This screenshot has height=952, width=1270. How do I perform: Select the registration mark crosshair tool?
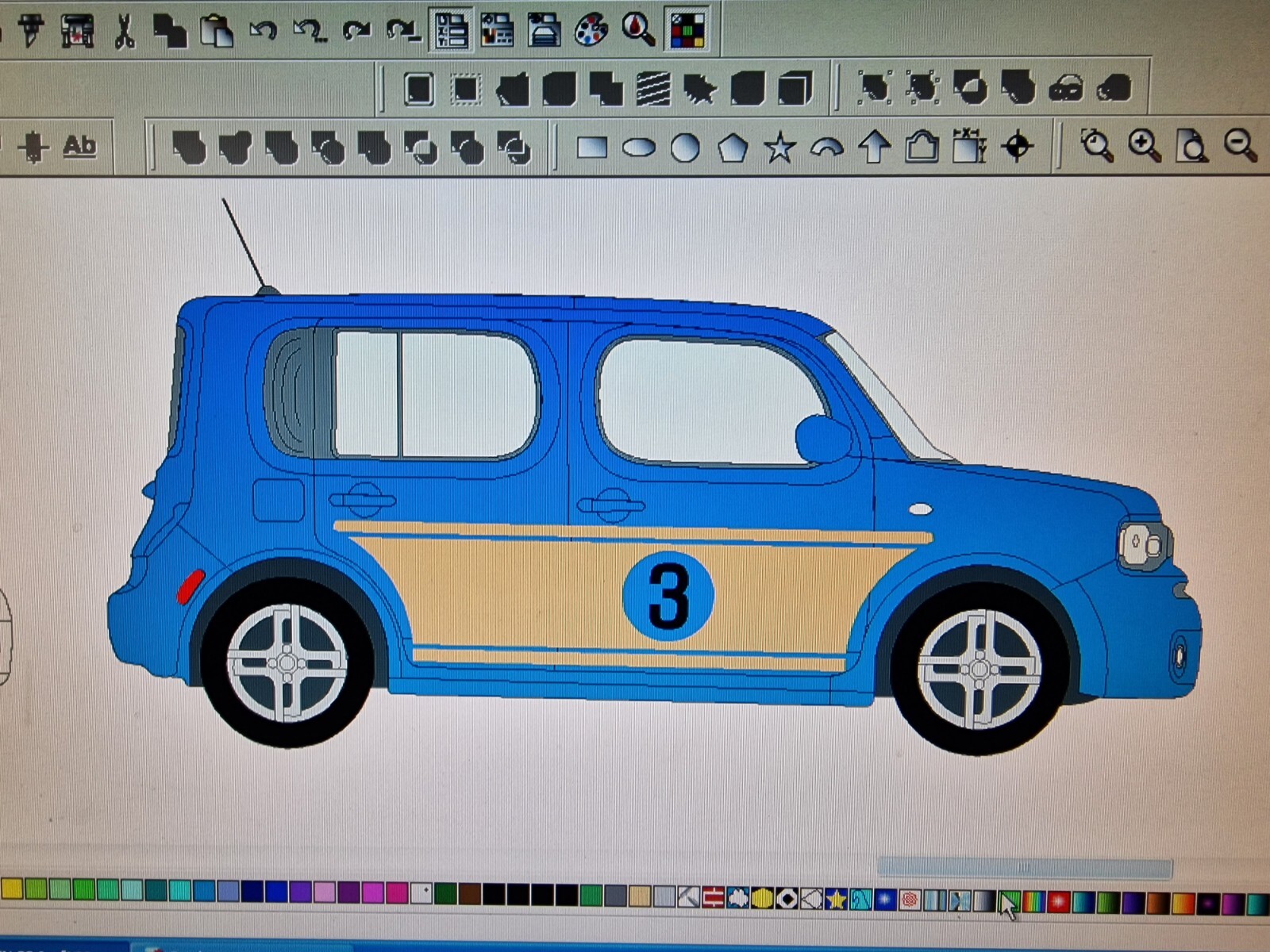tap(1017, 147)
